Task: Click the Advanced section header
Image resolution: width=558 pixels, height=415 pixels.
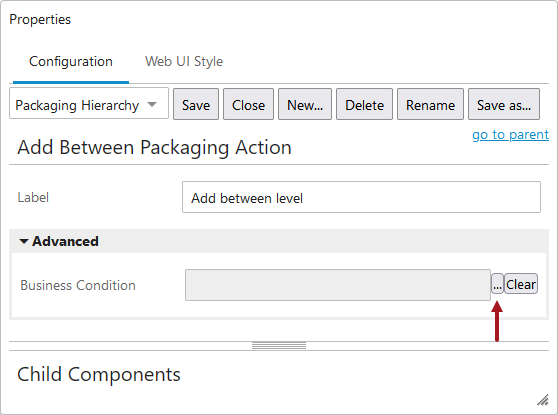Action: (279, 241)
